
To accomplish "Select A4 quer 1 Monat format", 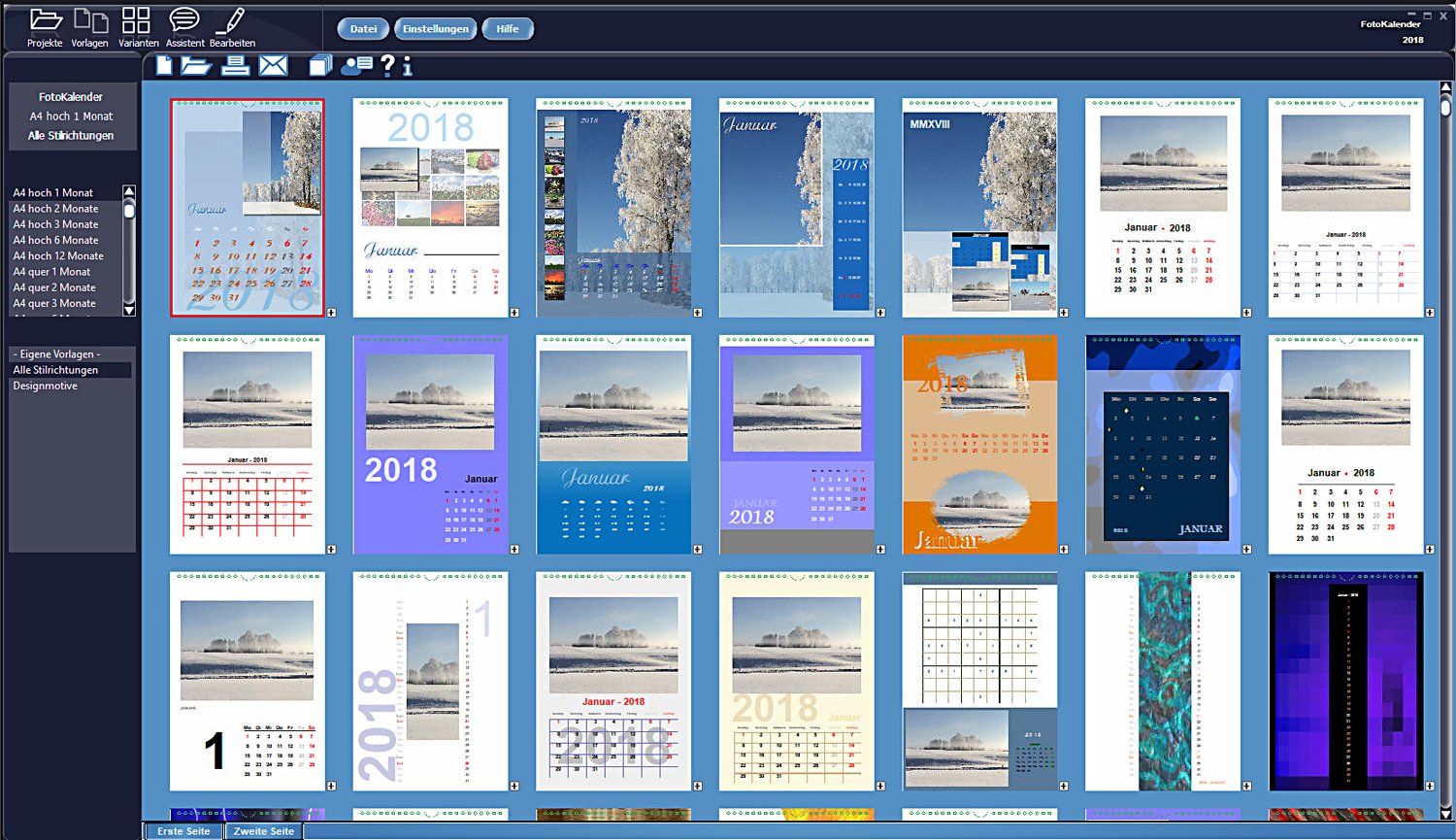I will click(x=65, y=272).
